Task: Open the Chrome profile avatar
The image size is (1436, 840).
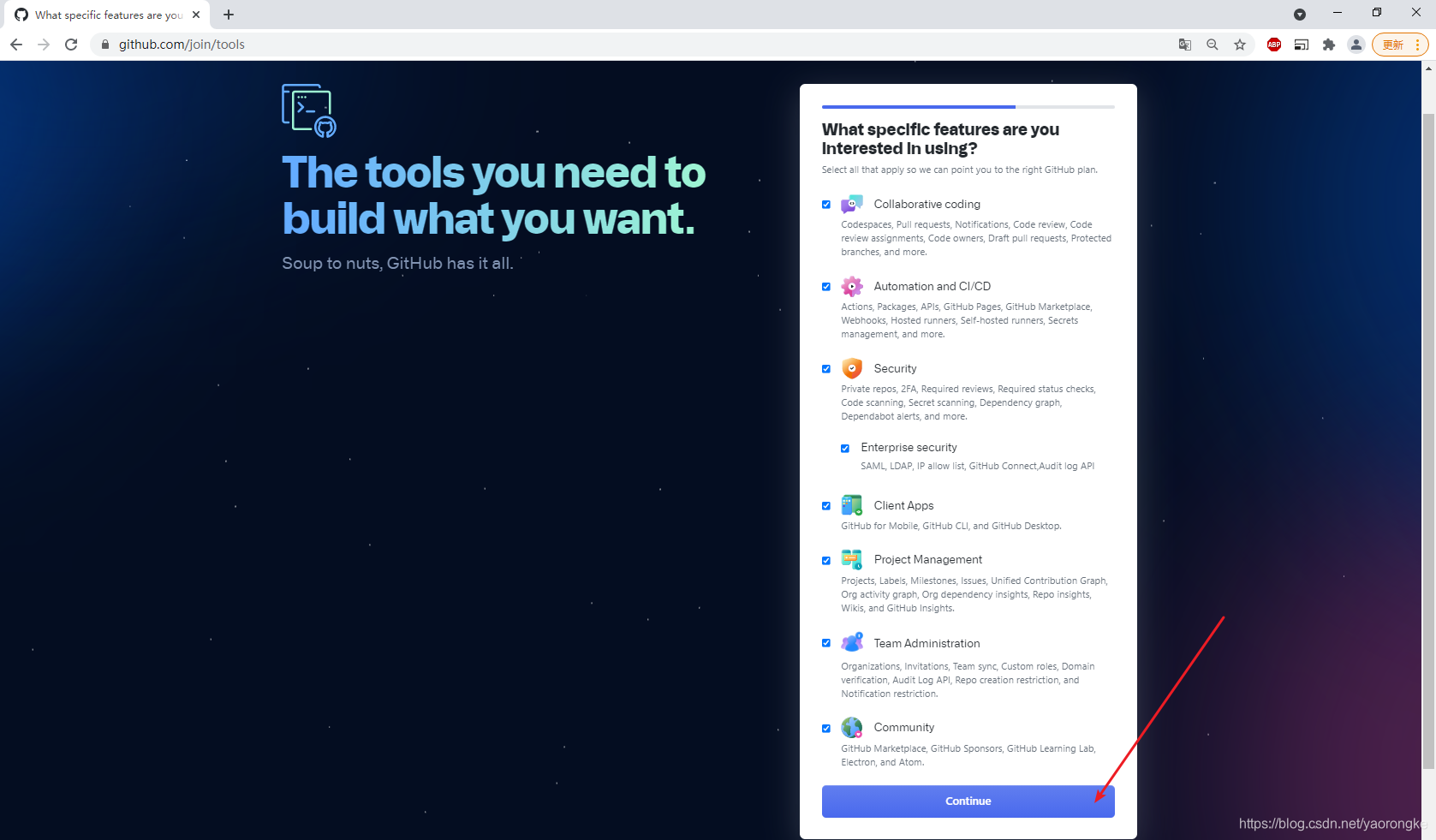Action: pyautogui.click(x=1356, y=45)
